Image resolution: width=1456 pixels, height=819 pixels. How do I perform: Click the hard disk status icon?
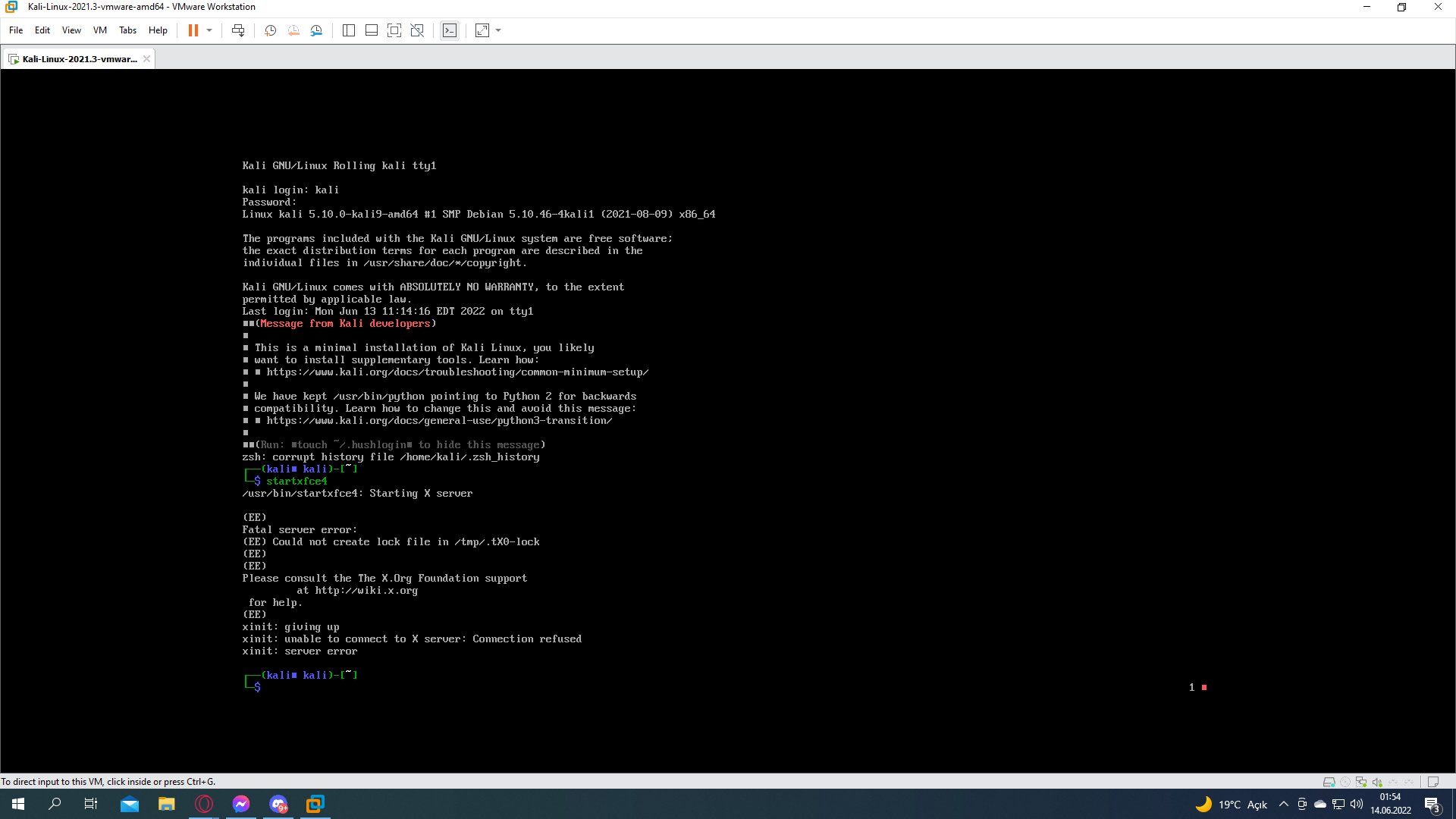pos(1329,782)
